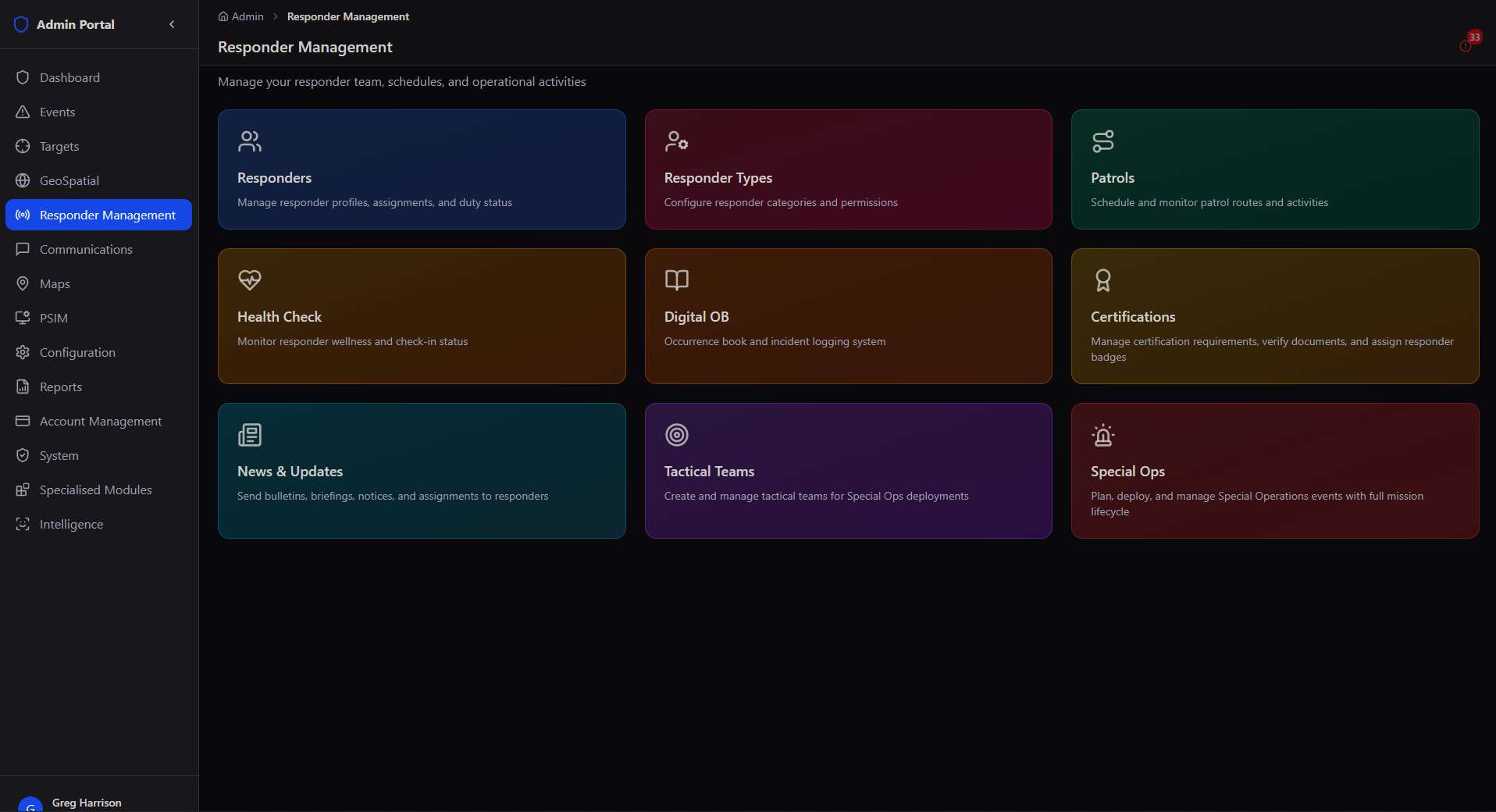Go to Events in the sidebar

click(x=98, y=112)
